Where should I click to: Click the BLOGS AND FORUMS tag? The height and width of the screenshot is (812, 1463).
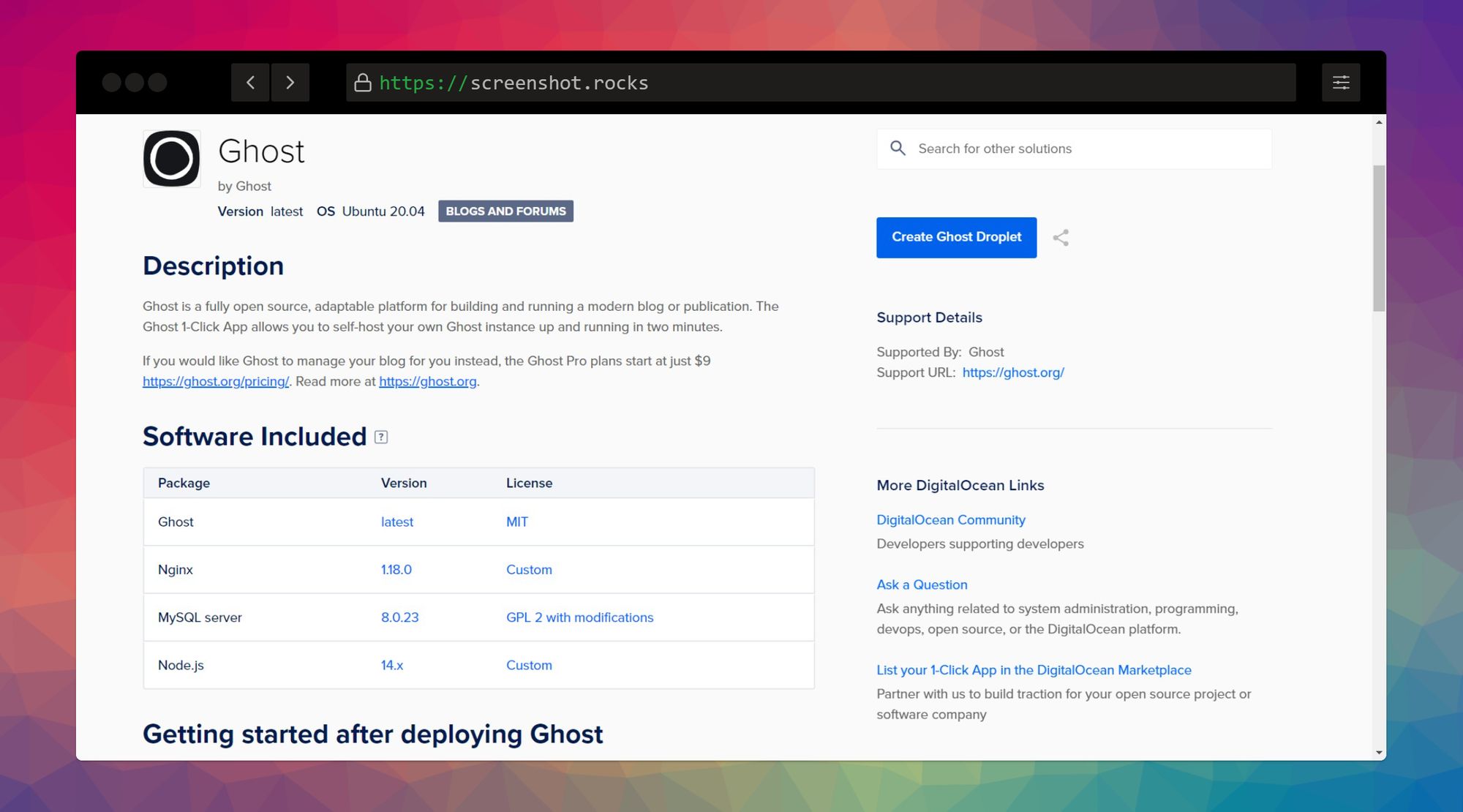[505, 211]
